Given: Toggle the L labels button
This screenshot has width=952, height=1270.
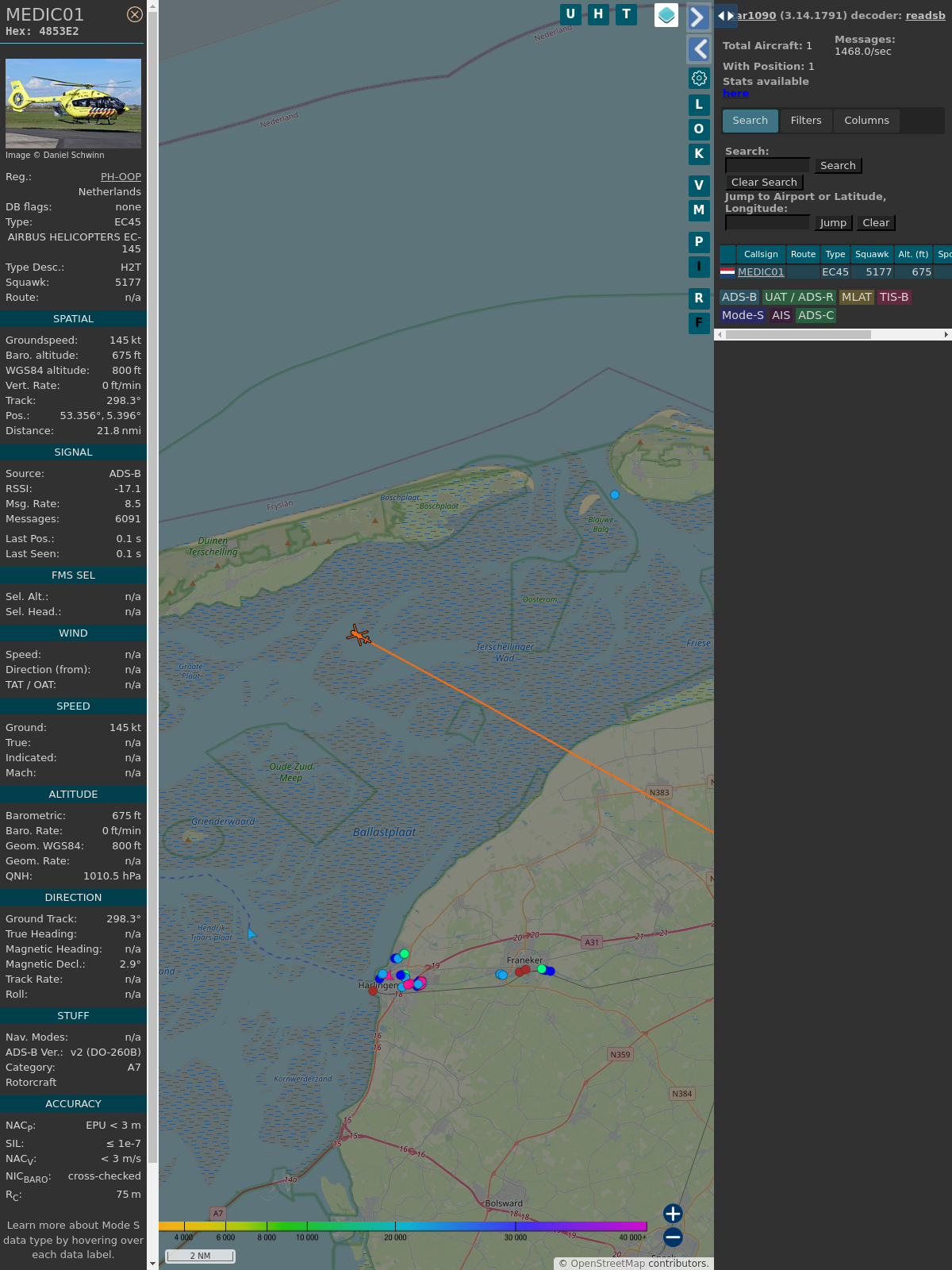Looking at the screenshot, I should tap(699, 105).
